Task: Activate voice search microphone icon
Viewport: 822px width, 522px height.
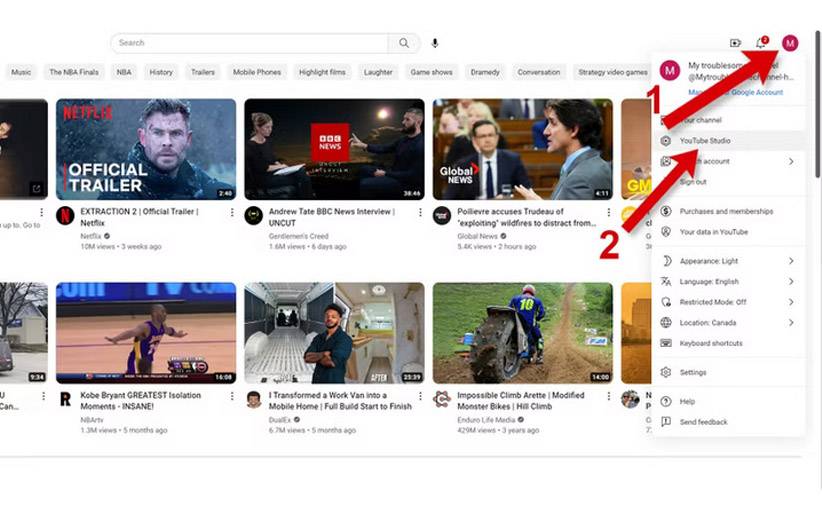Action: 435,43
